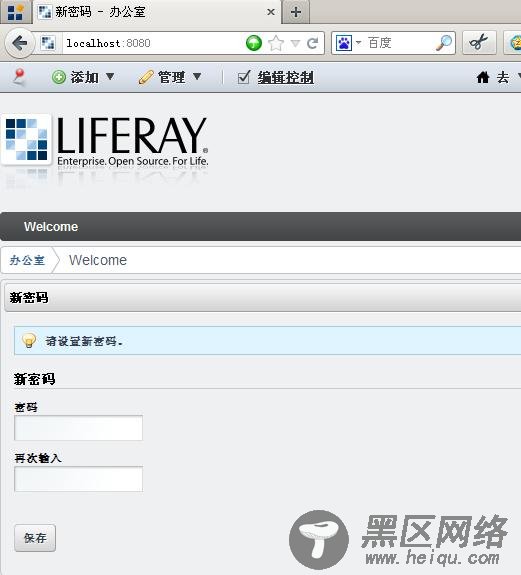This screenshot has width=521, height=575.
Task: Toggle the 编辑控制 checkbox
Action: [244, 77]
